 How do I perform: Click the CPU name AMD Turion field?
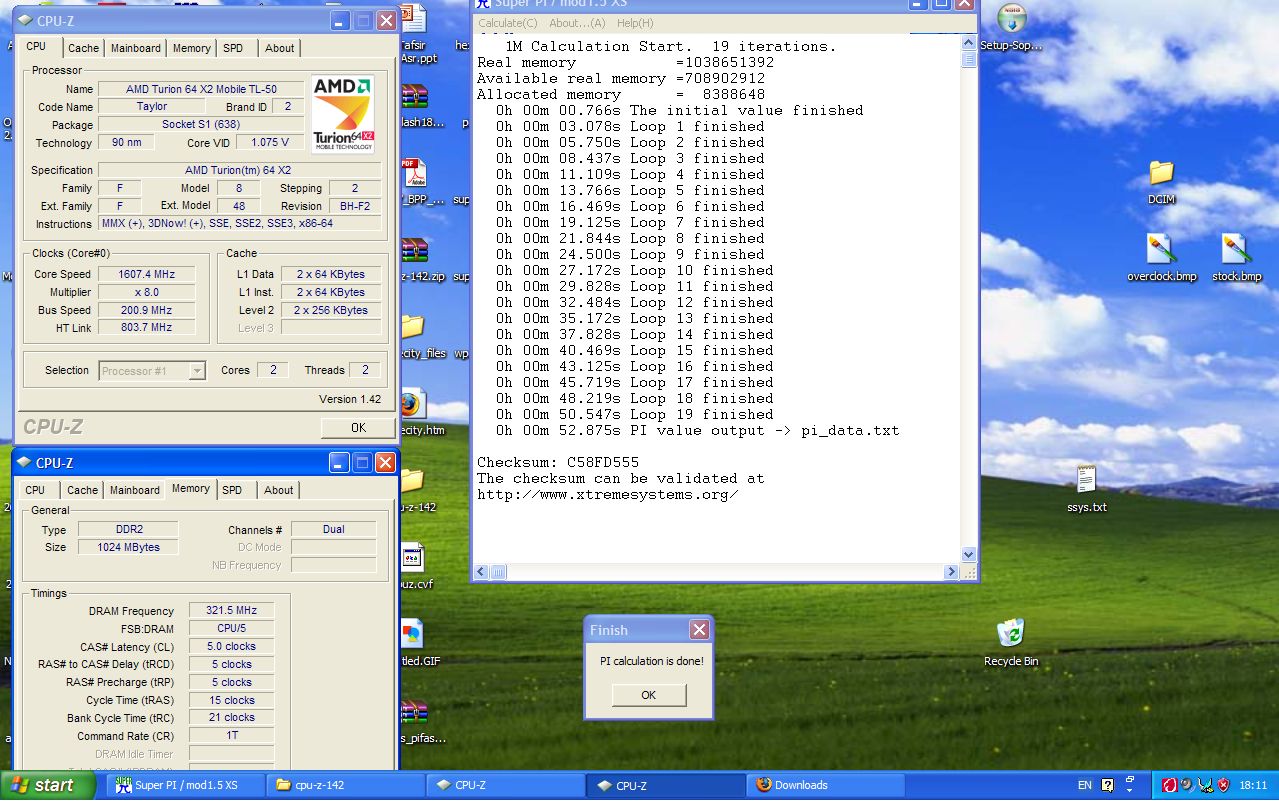click(x=201, y=89)
